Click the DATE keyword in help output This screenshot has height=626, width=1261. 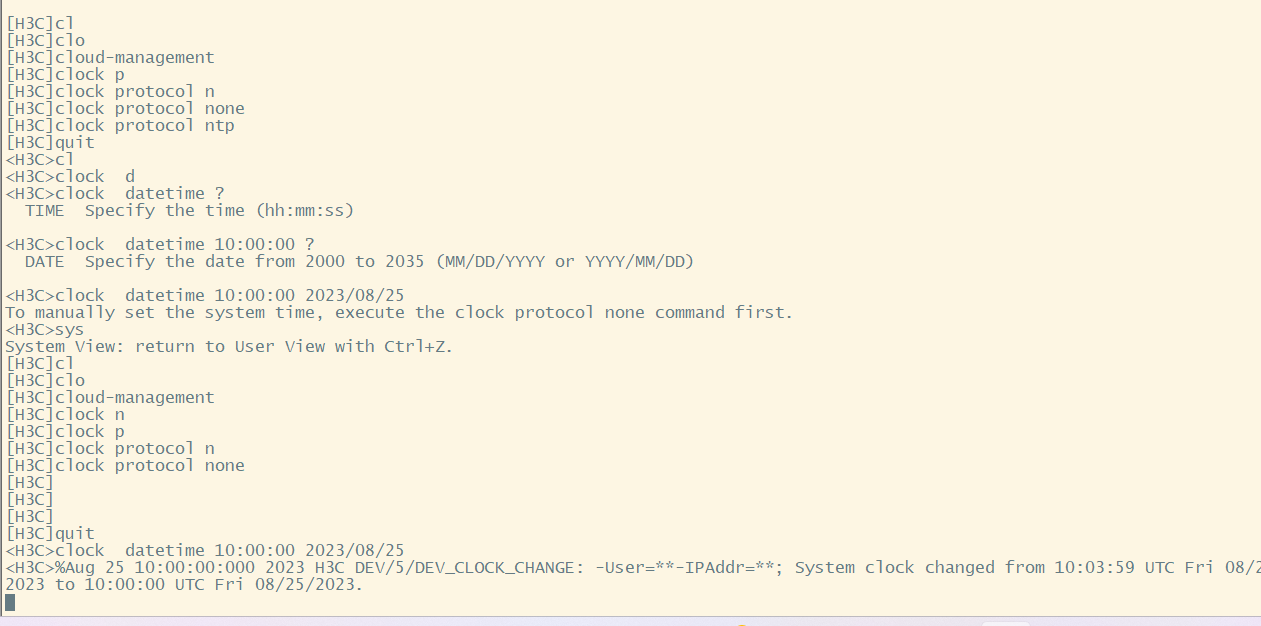pos(44,262)
